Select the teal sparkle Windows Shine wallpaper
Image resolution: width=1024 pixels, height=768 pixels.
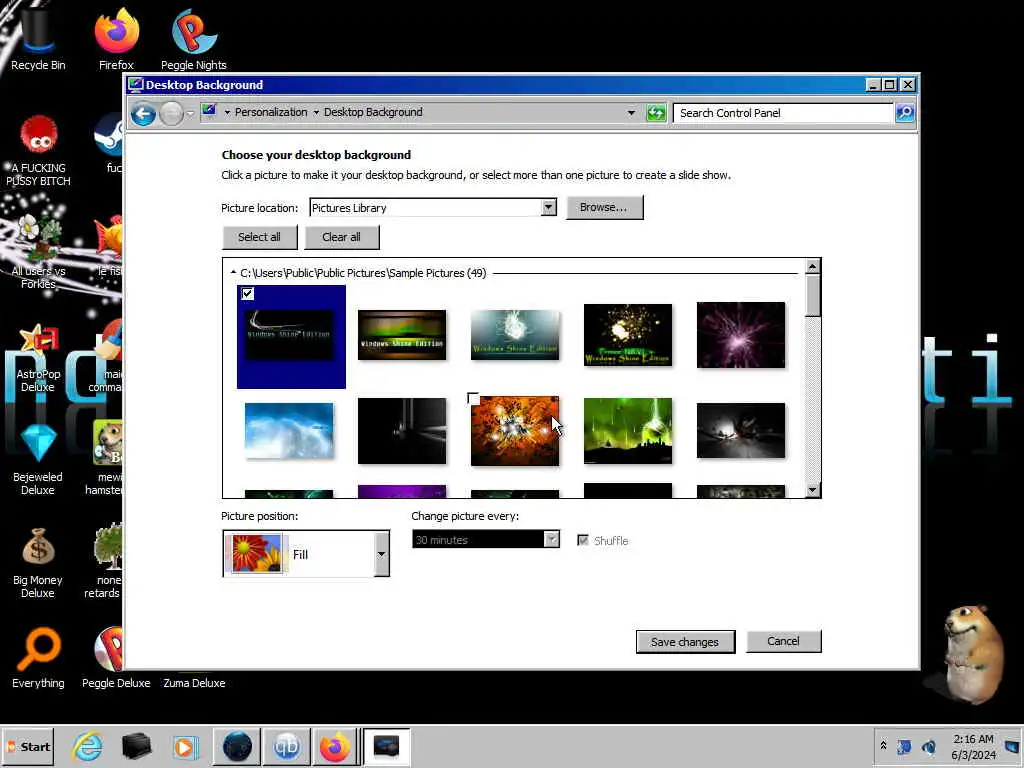(x=515, y=335)
